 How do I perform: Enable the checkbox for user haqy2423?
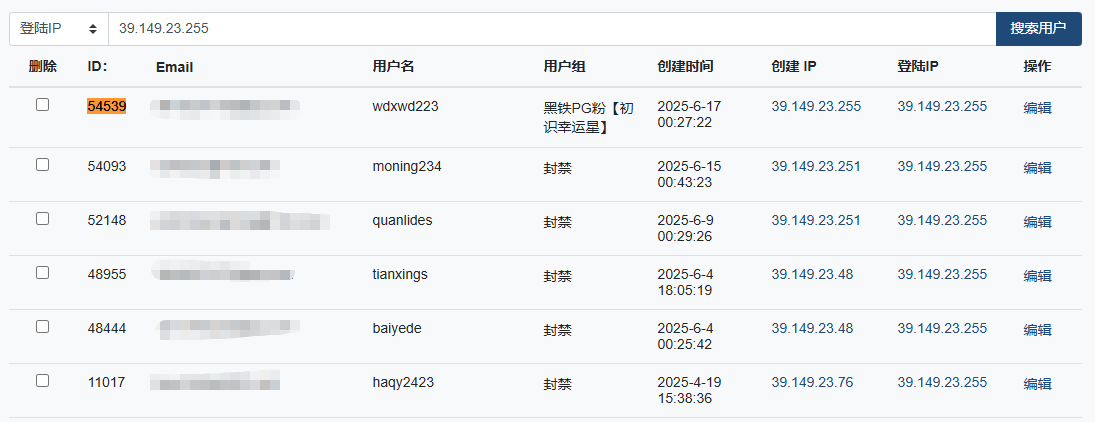click(x=42, y=381)
